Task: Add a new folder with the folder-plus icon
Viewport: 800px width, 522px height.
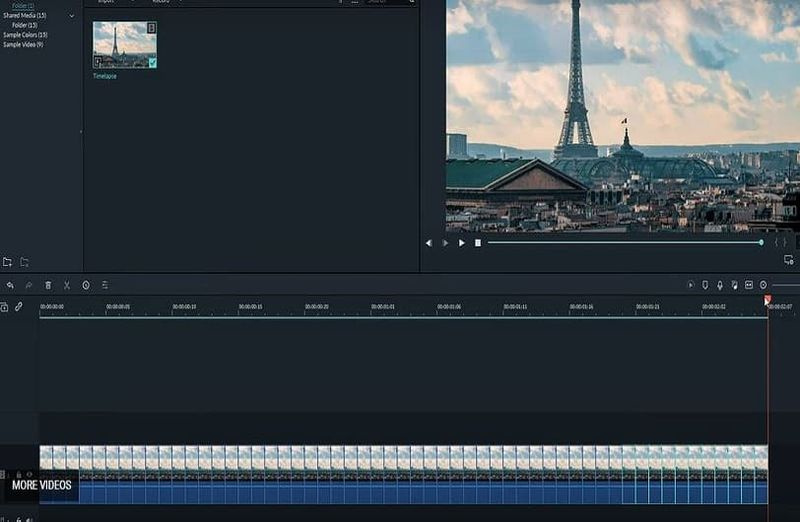Action: coord(7,262)
